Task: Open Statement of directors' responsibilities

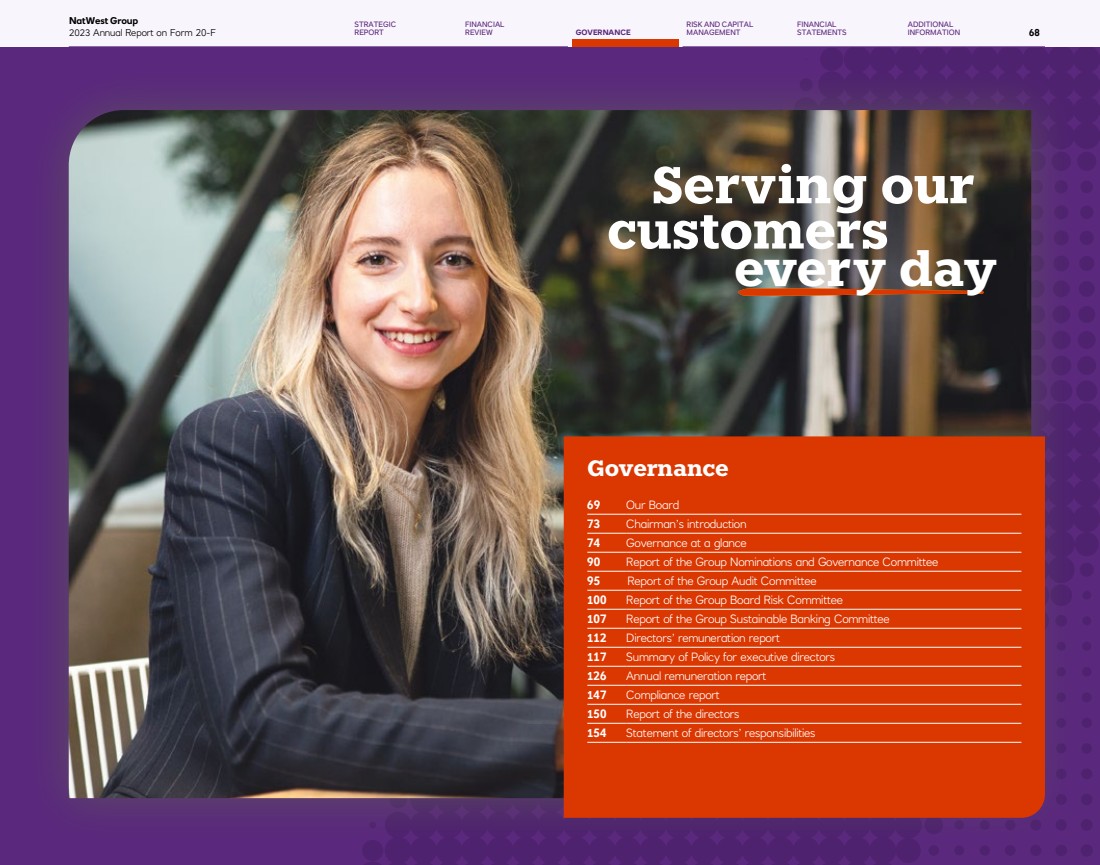Action: [x=804, y=732]
